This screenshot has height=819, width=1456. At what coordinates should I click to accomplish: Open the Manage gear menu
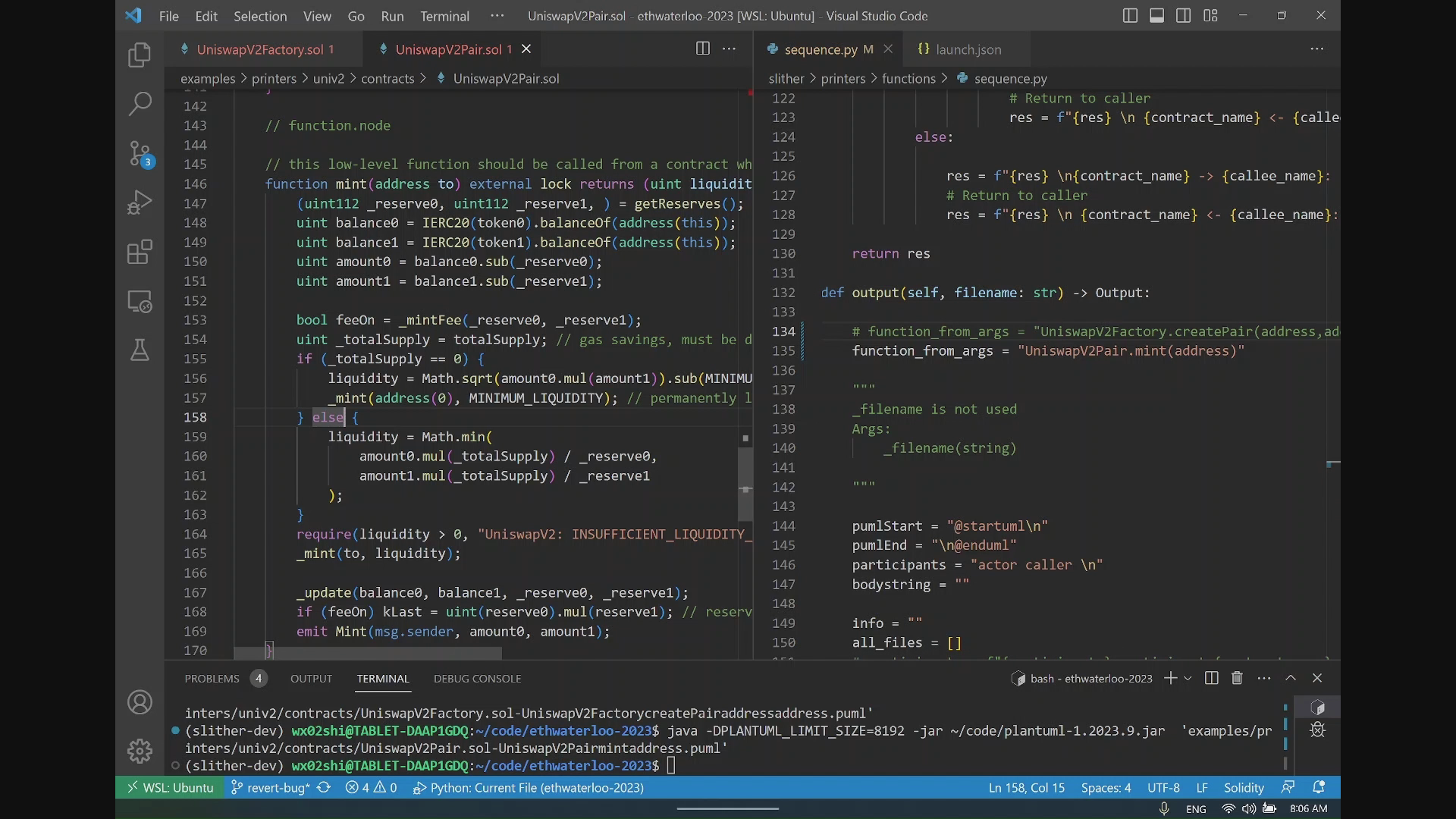pos(140,751)
